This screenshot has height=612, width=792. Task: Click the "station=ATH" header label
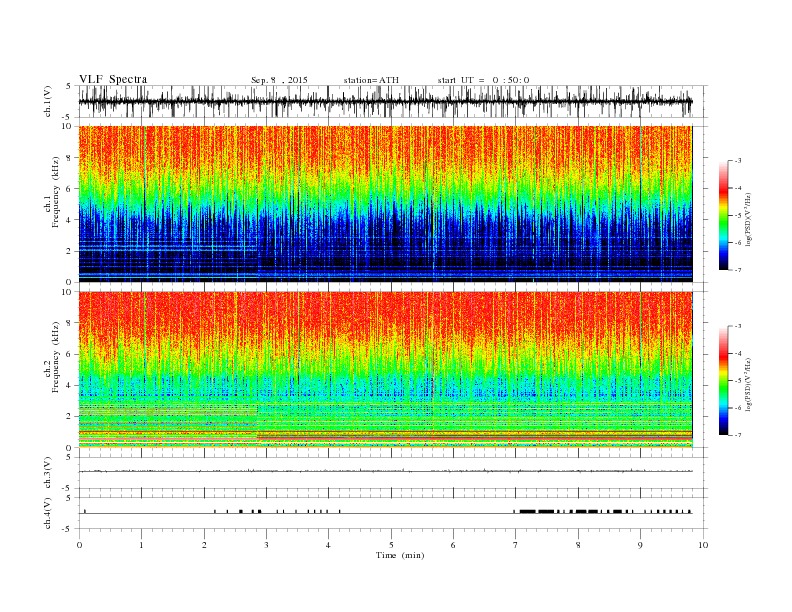pyautogui.click(x=371, y=80)
